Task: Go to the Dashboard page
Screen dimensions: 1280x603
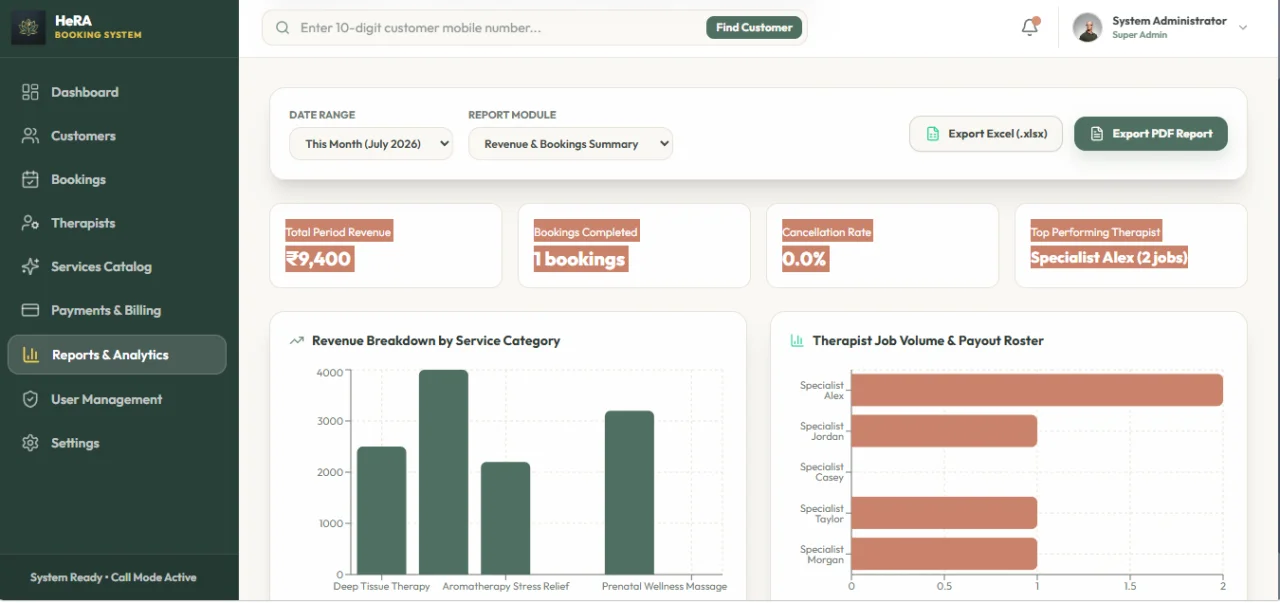Action: click(117, 92)
